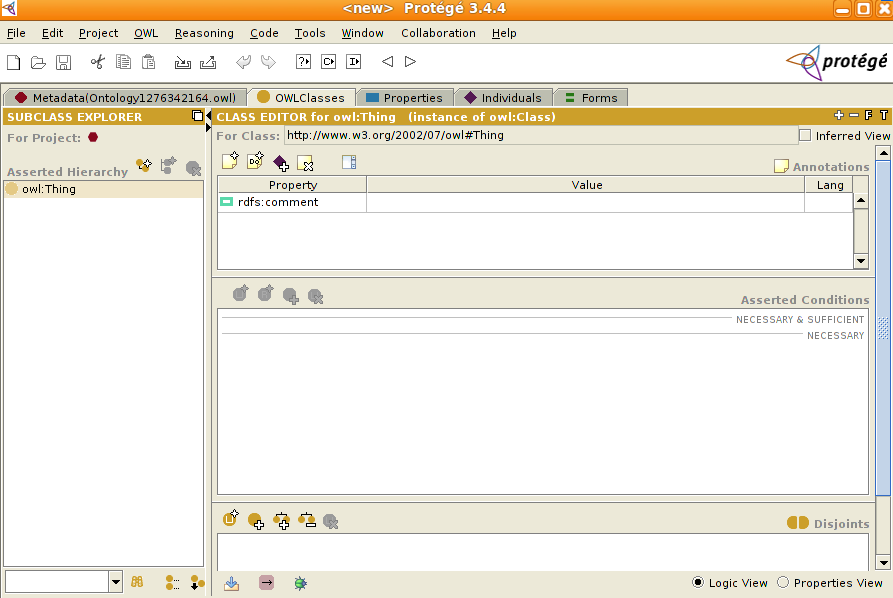
Task: Click the Undo arrow icon
Action: tap(243, 62)
